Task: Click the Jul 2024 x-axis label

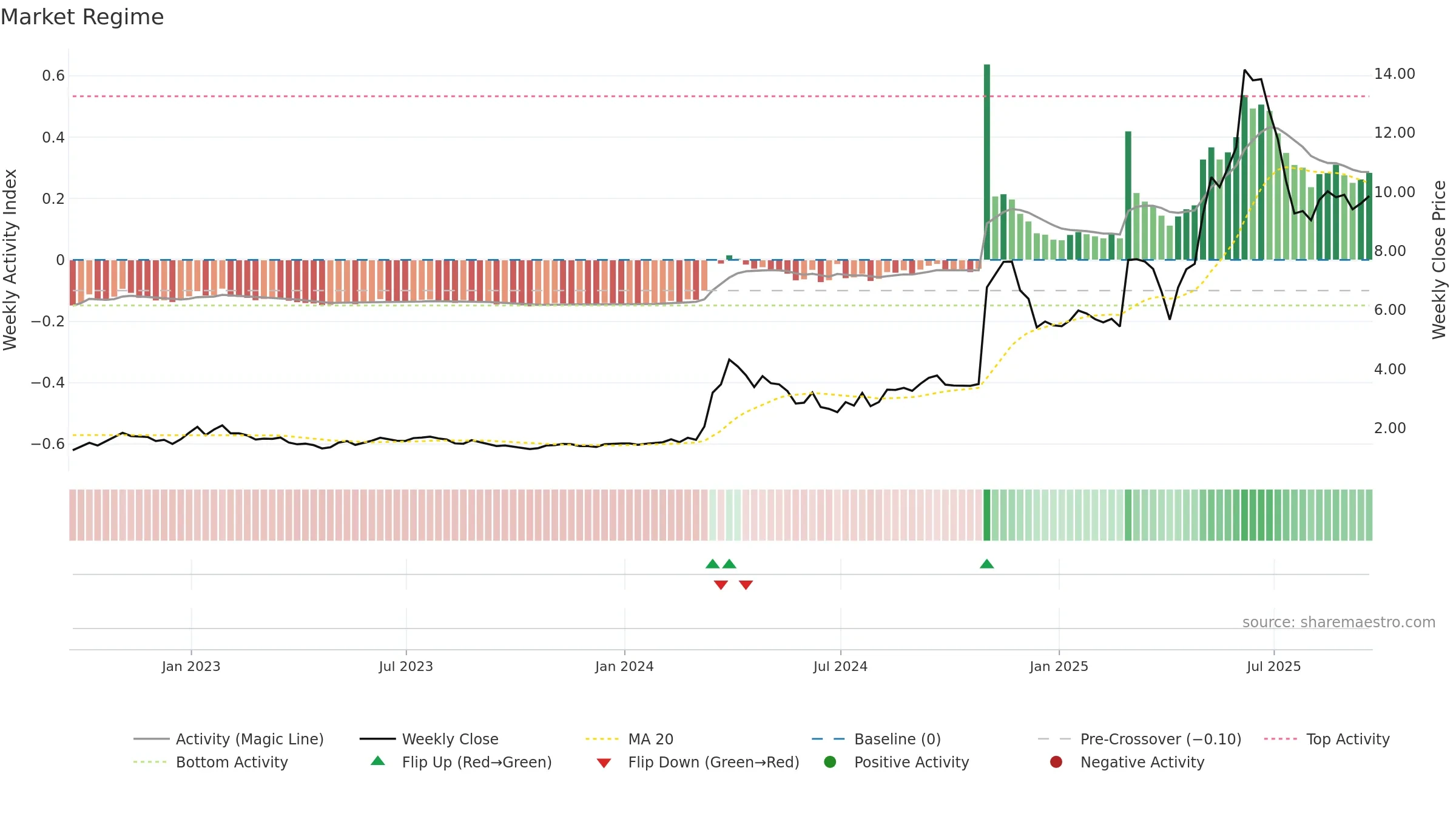Action: point(840,667)
